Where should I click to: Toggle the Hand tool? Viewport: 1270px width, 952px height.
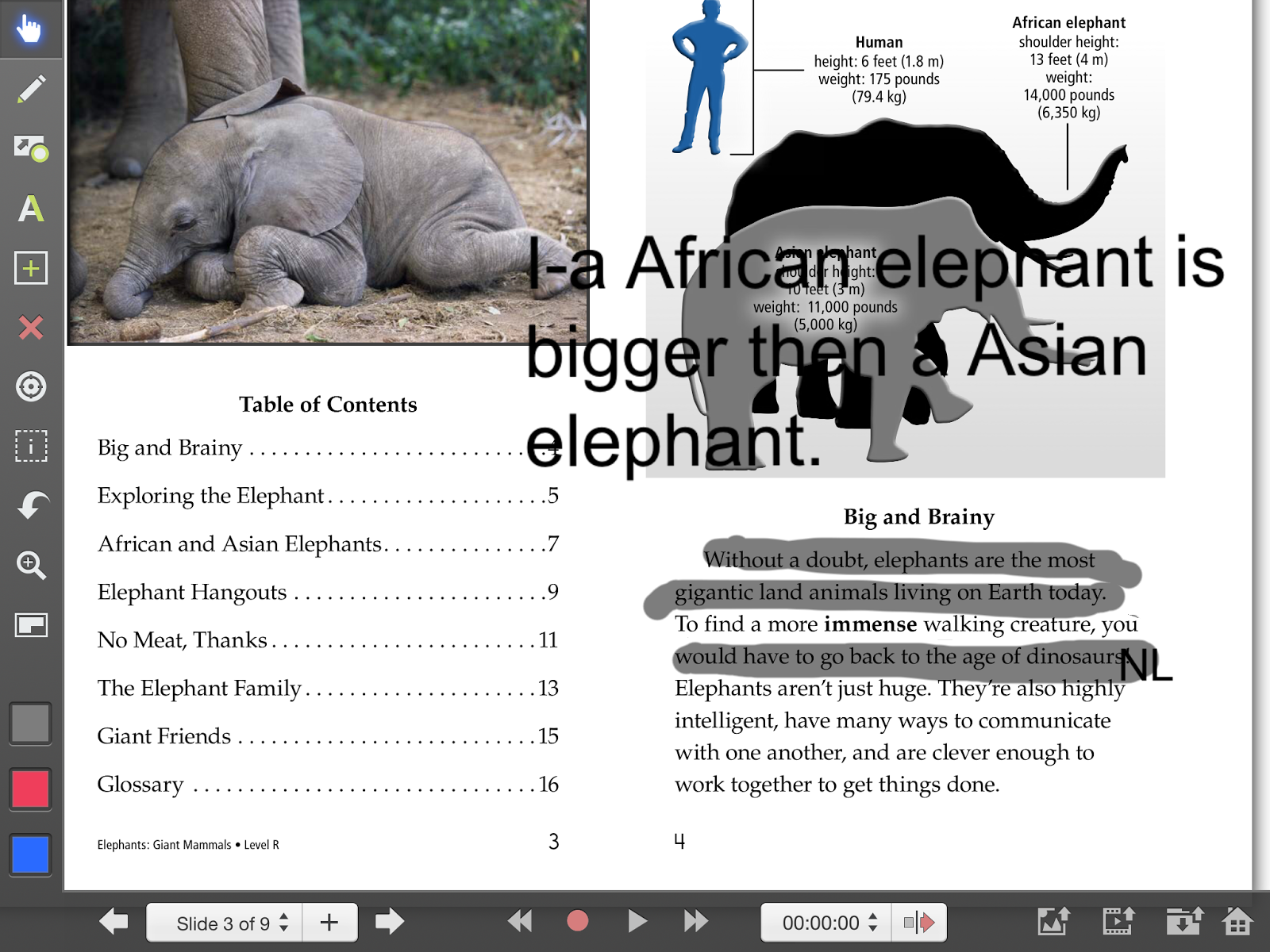(x=30, y=30)
